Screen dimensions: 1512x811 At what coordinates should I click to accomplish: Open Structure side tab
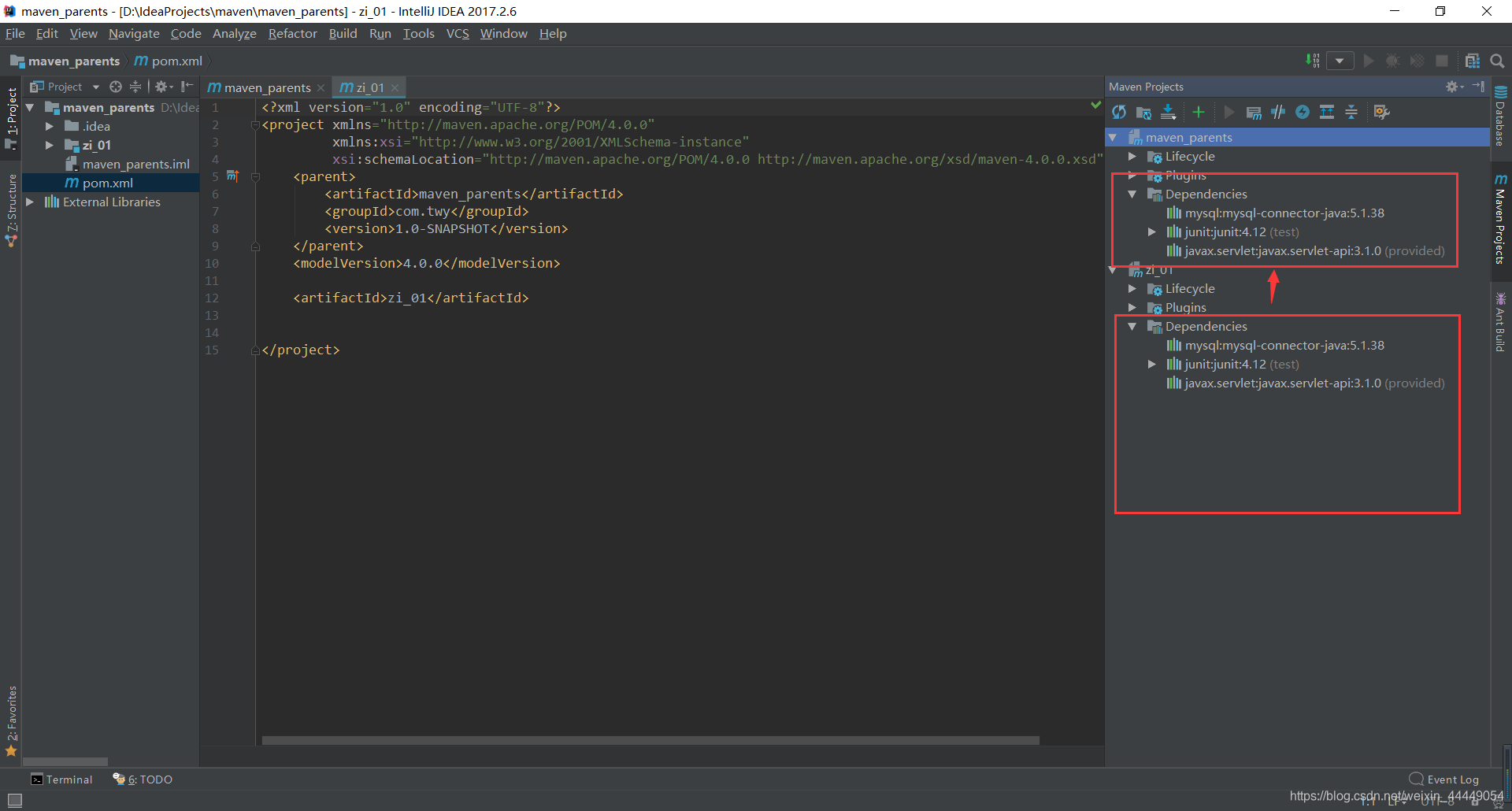[x=12, y=209]
